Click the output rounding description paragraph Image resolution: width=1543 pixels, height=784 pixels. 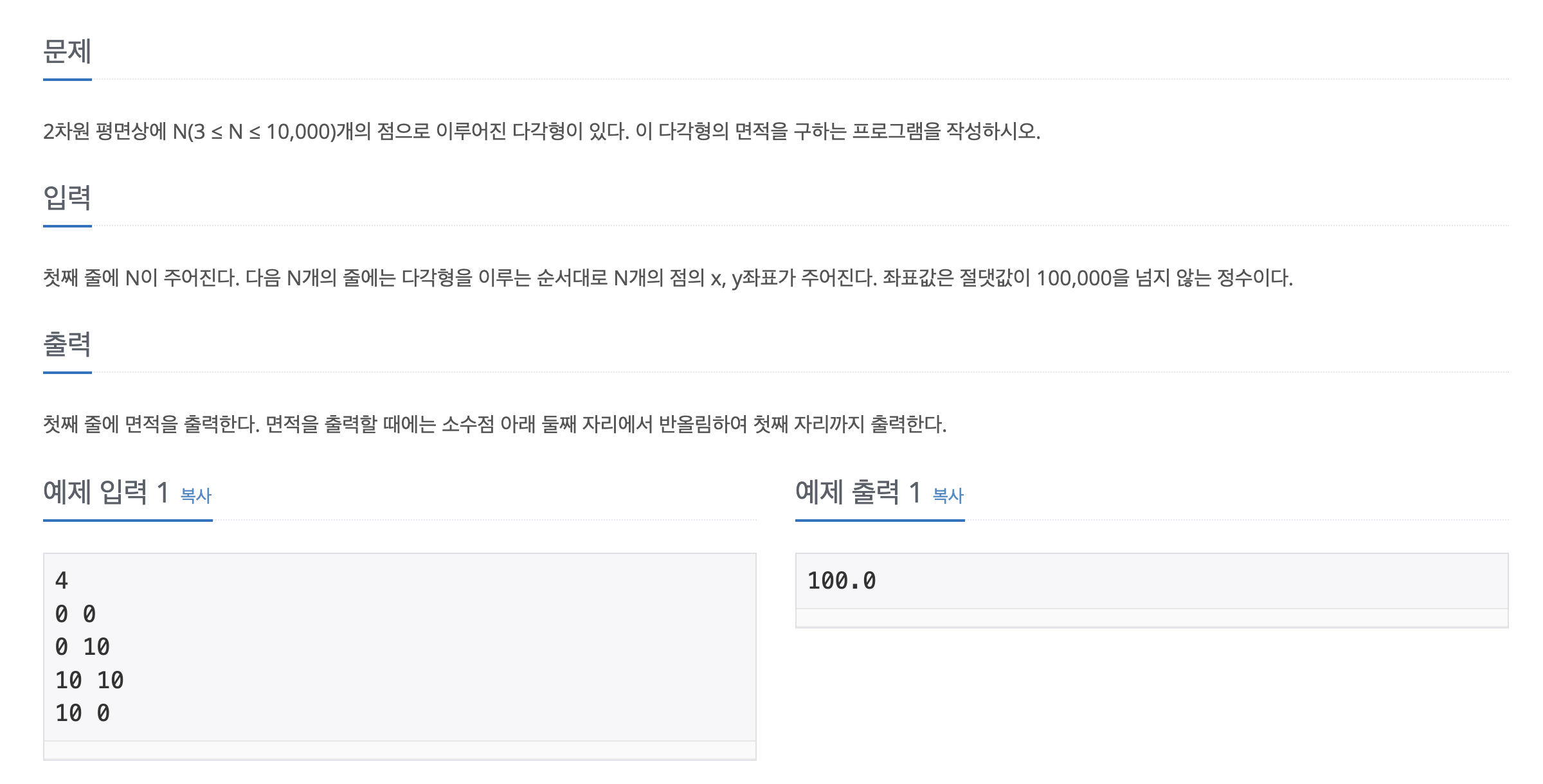pyautogui.click(x=495, y=425)
